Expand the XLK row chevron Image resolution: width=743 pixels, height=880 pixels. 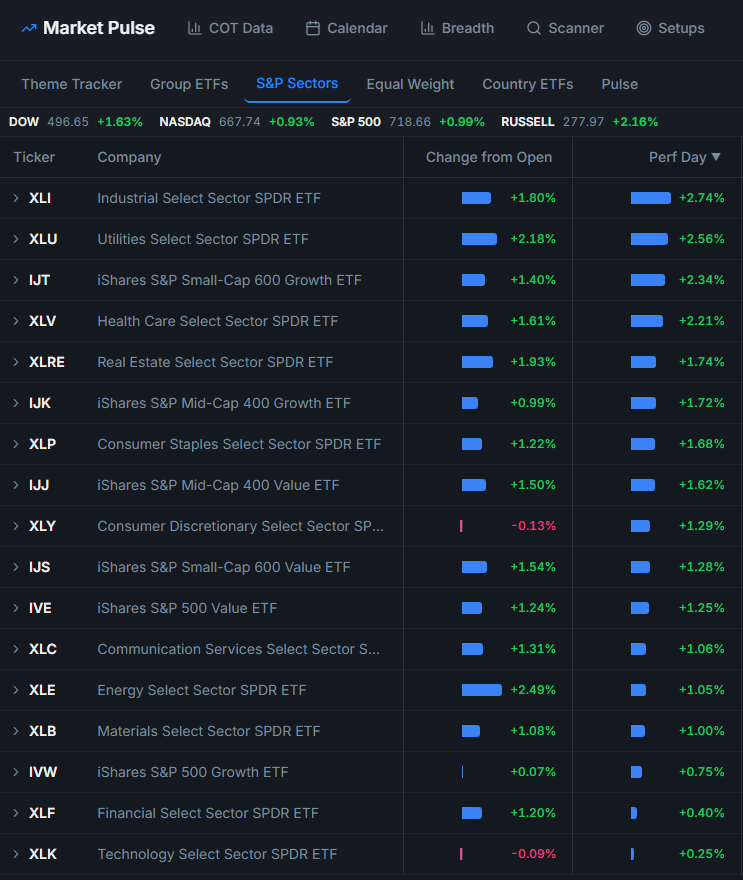coord(16,854)
